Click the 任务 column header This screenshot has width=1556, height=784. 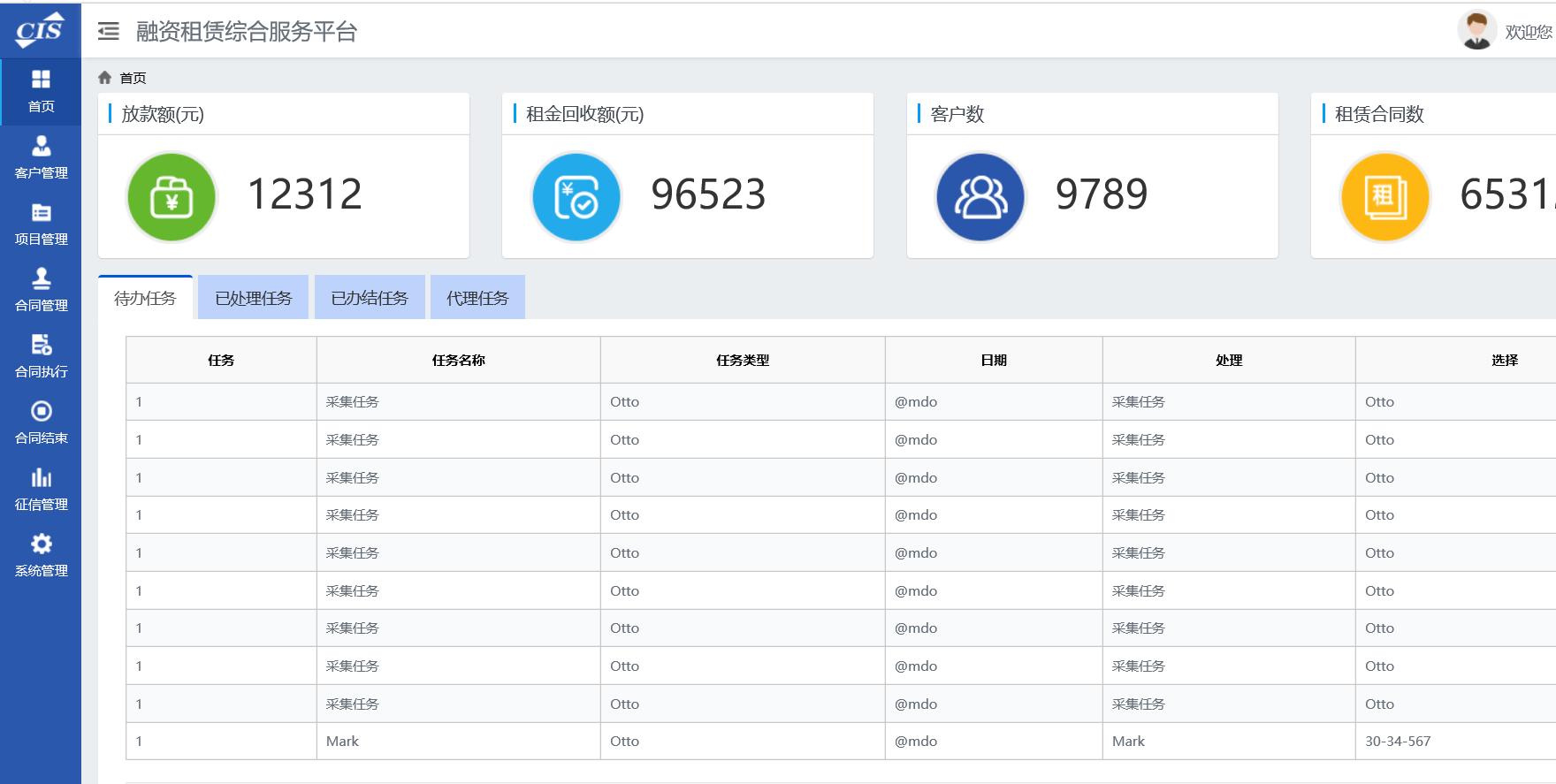(221, 360)
